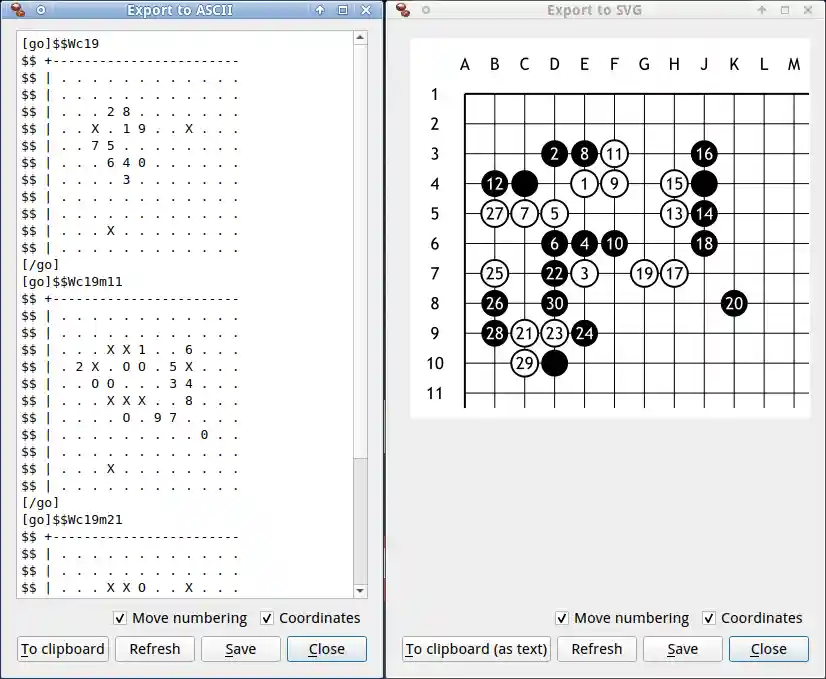Toggle Coordinates in the ASCII export window
The image size is (826, 679).
pyautogui.click(x=267, y=618)
